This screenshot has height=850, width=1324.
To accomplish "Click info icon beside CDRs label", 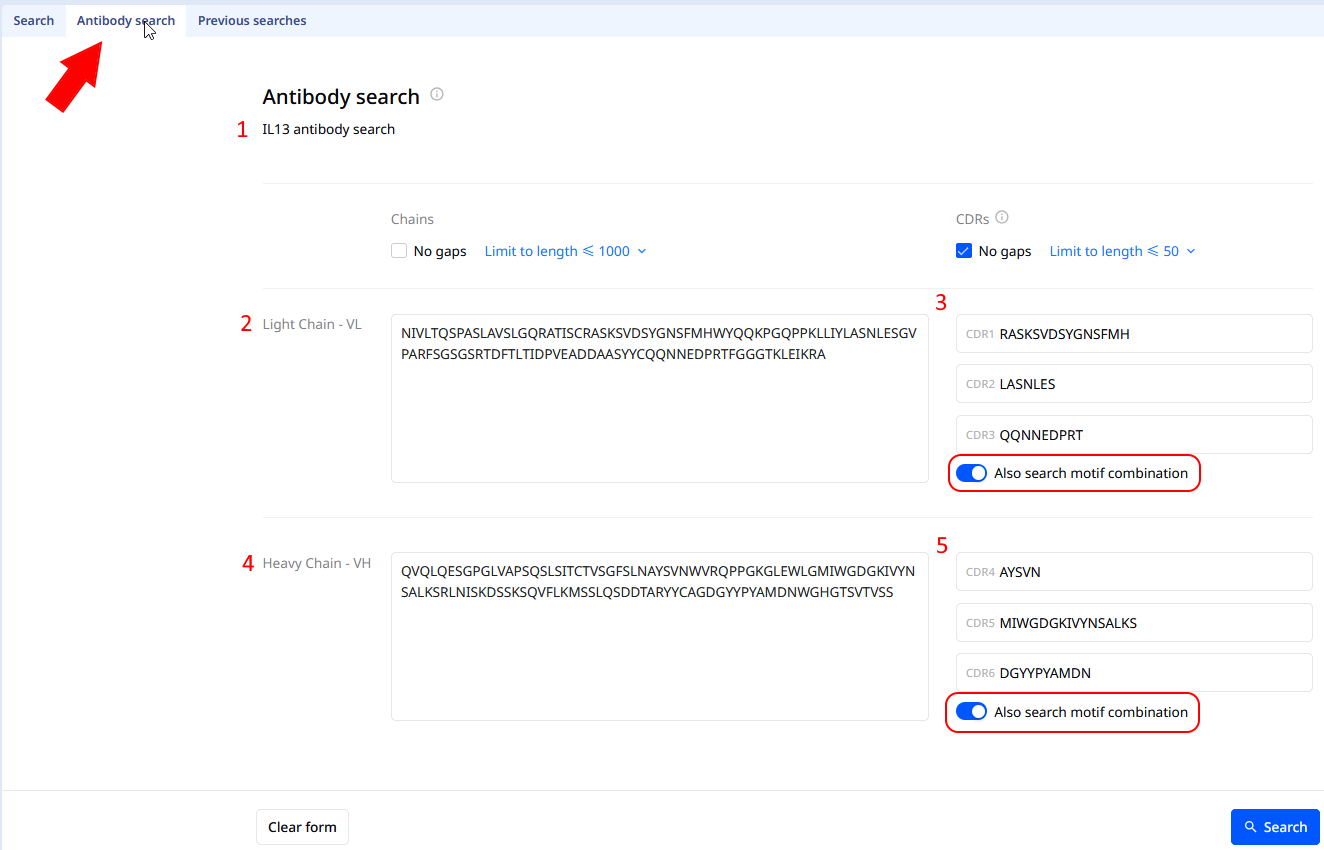I will pos(1002,217).
